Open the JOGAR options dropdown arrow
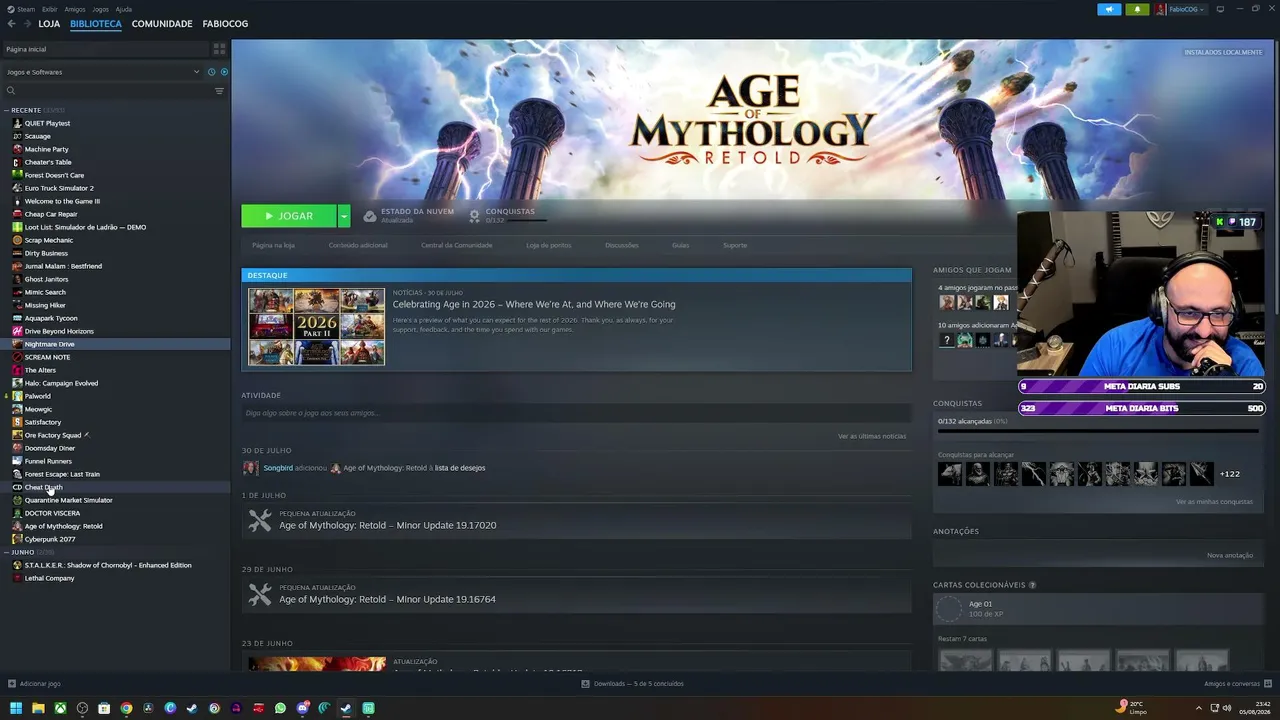The width and height of the screenshot is (1280, 720). click(344, 216)
